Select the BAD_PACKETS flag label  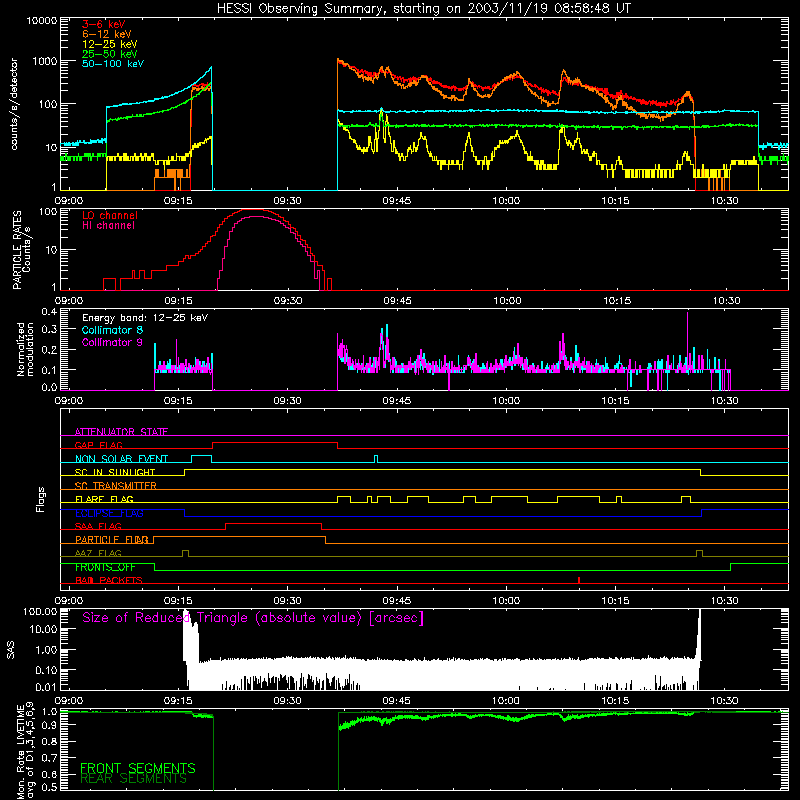click(109, 580)
